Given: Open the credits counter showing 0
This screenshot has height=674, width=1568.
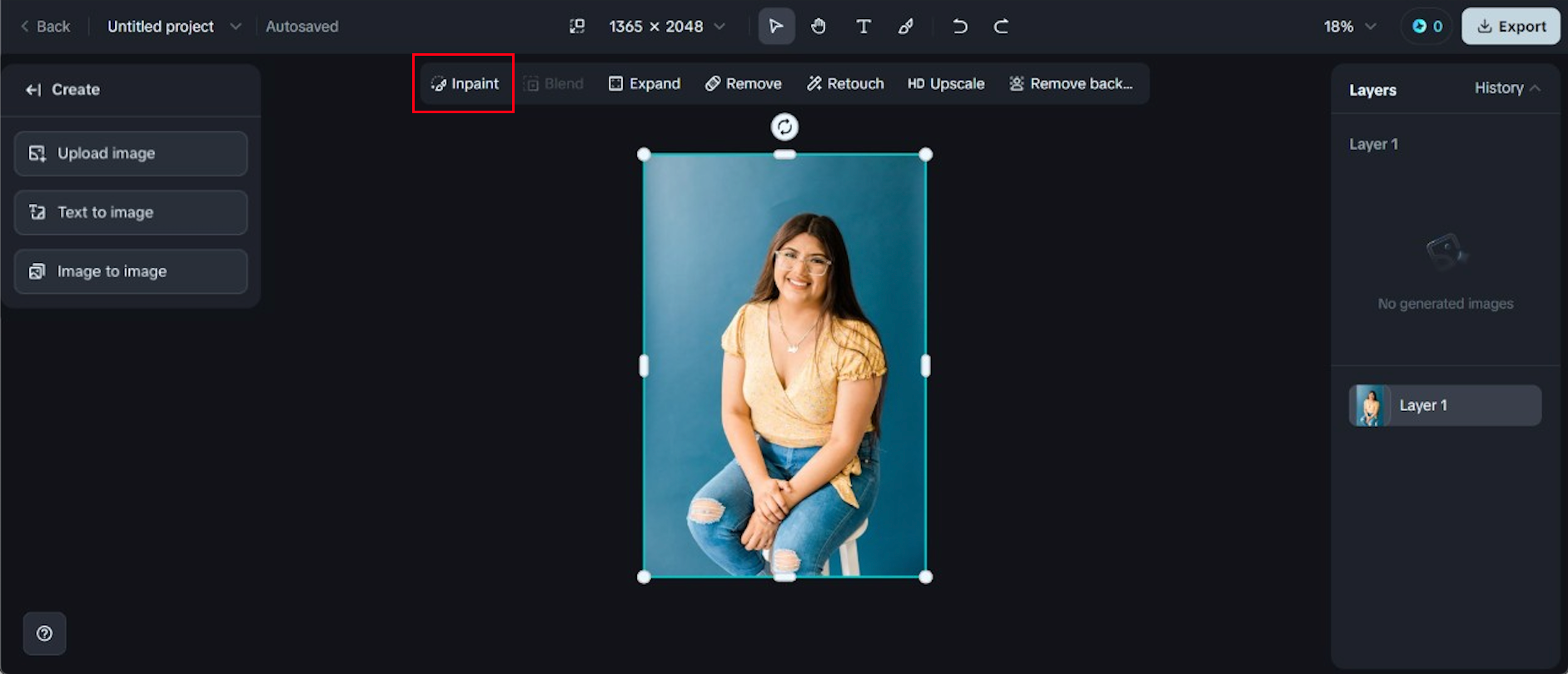Looking at the screenshot, I should (x=1427, y=27).
